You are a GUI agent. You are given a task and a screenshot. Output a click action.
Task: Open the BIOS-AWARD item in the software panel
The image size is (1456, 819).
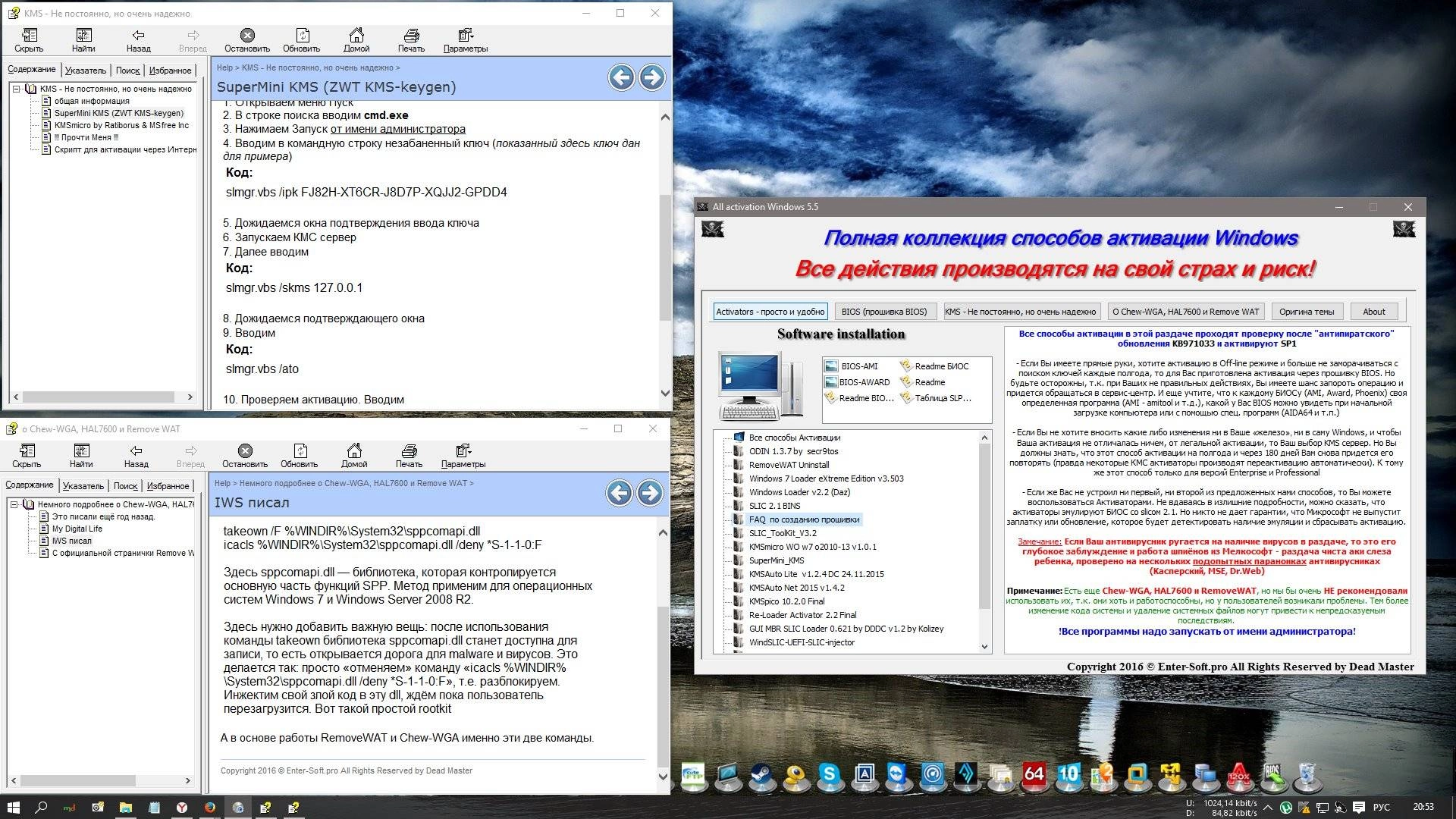click(858, 382)
